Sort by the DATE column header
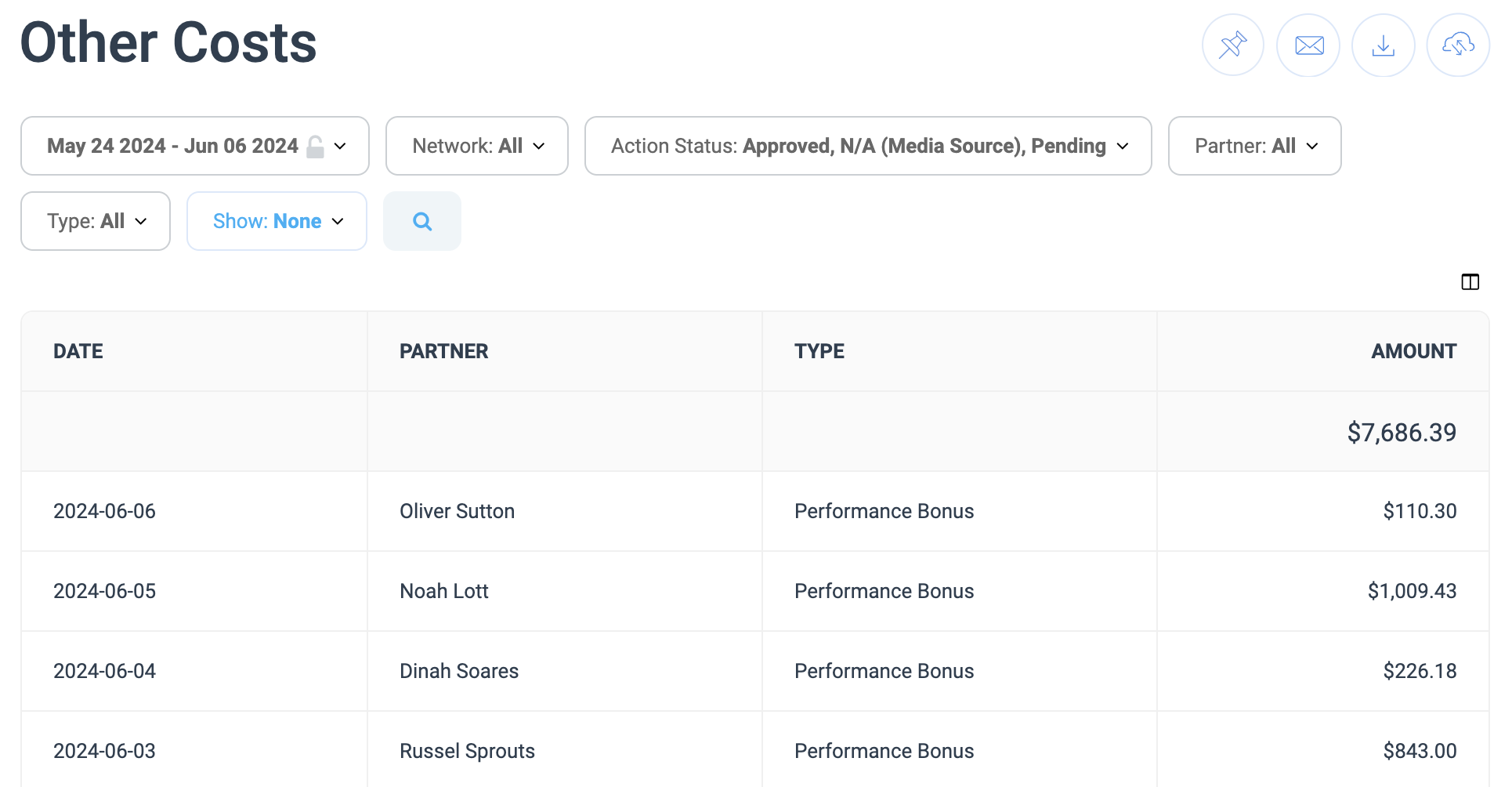 pyautogui.click(x=78, y=351)
